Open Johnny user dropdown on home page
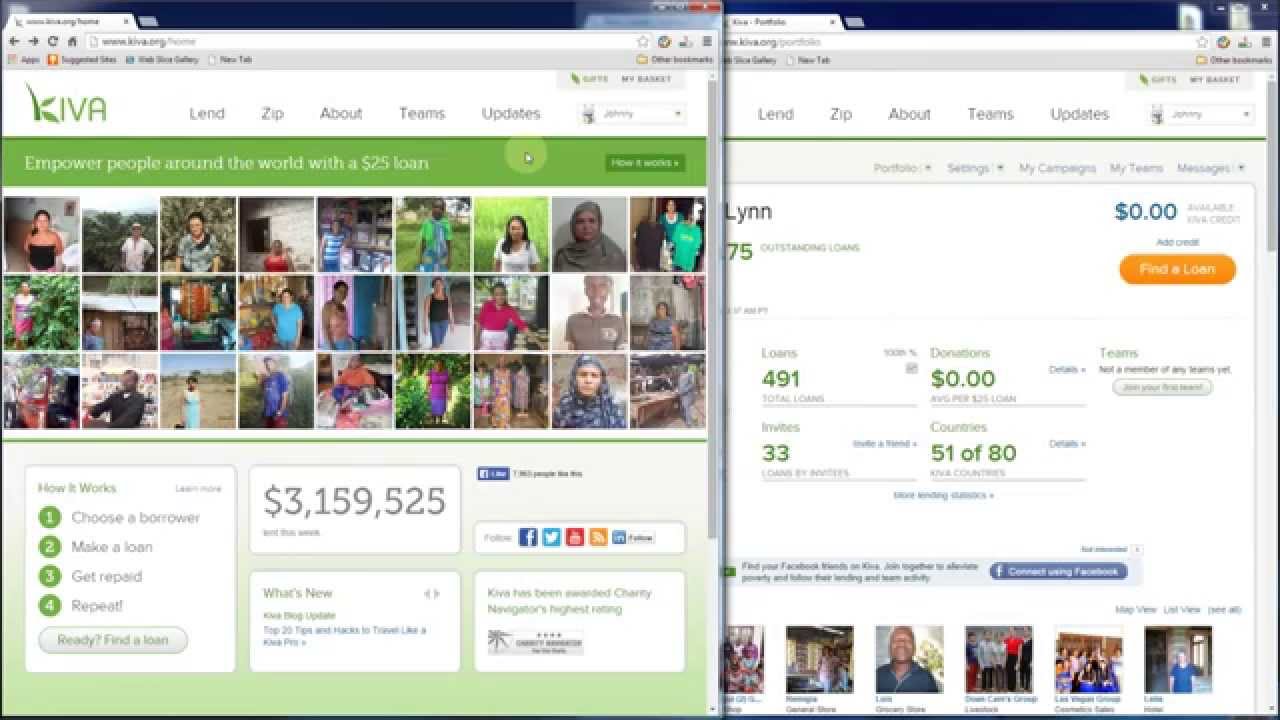The height and width of the screenshot is (720, 1280). (632, 114)
